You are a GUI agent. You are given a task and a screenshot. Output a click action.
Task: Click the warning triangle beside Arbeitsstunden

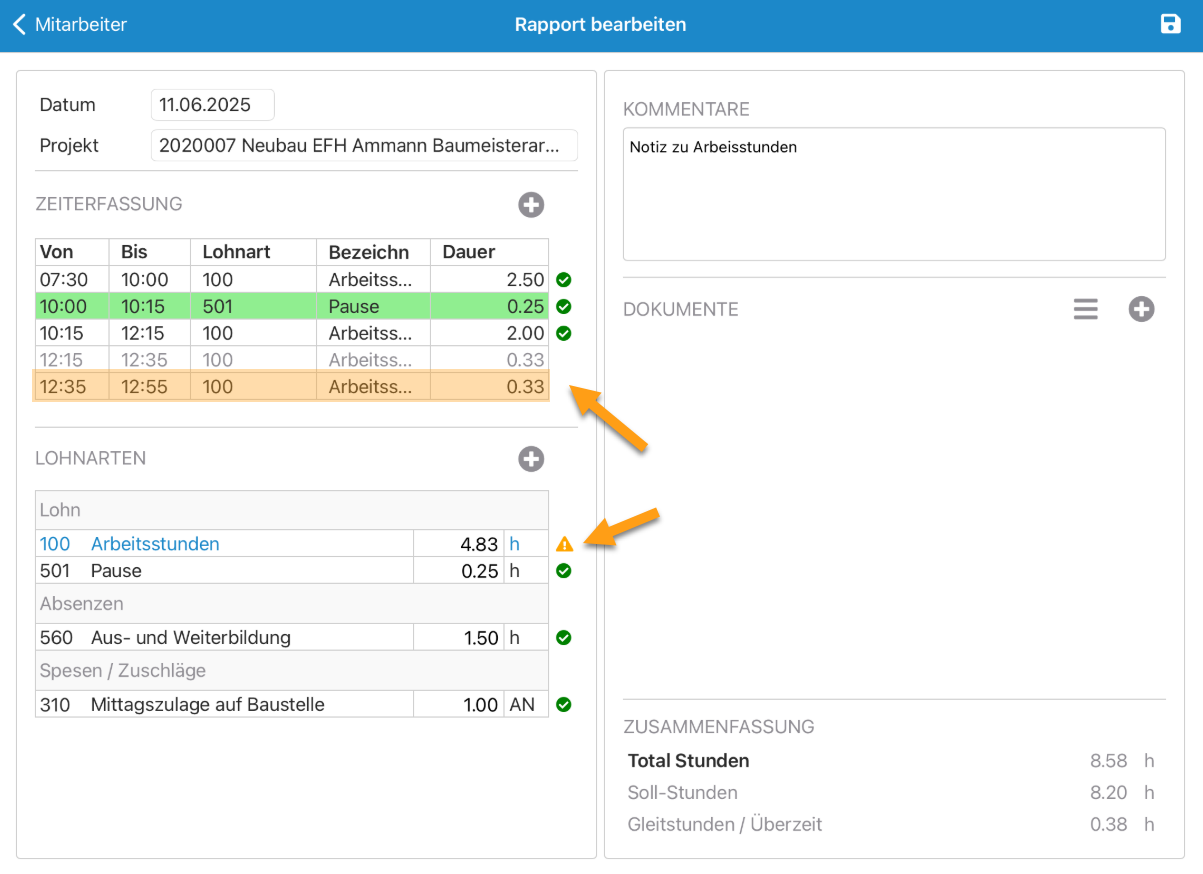point(564,544)
